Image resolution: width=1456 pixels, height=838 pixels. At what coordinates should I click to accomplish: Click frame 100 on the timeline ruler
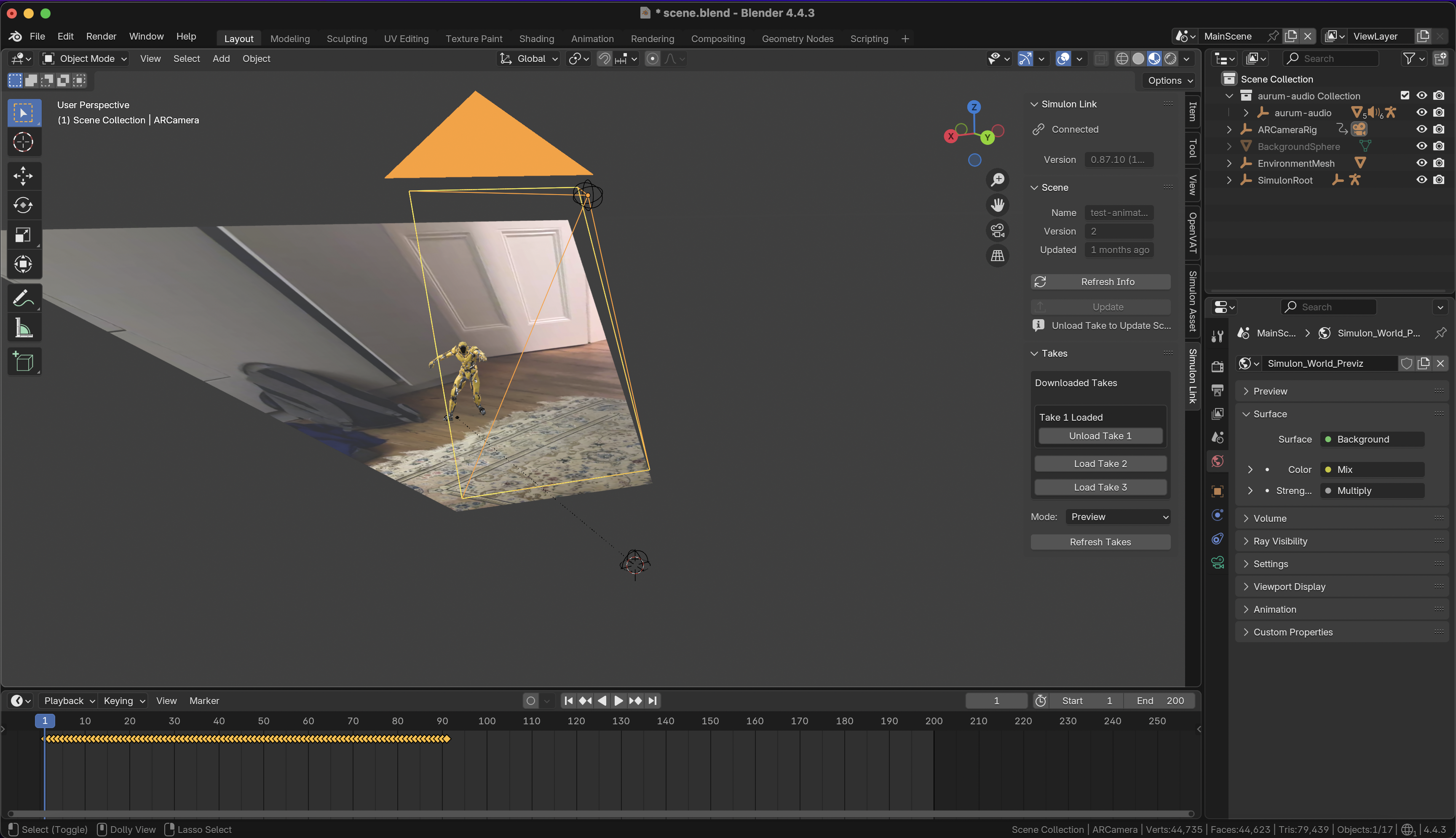[x=487, y=721]
